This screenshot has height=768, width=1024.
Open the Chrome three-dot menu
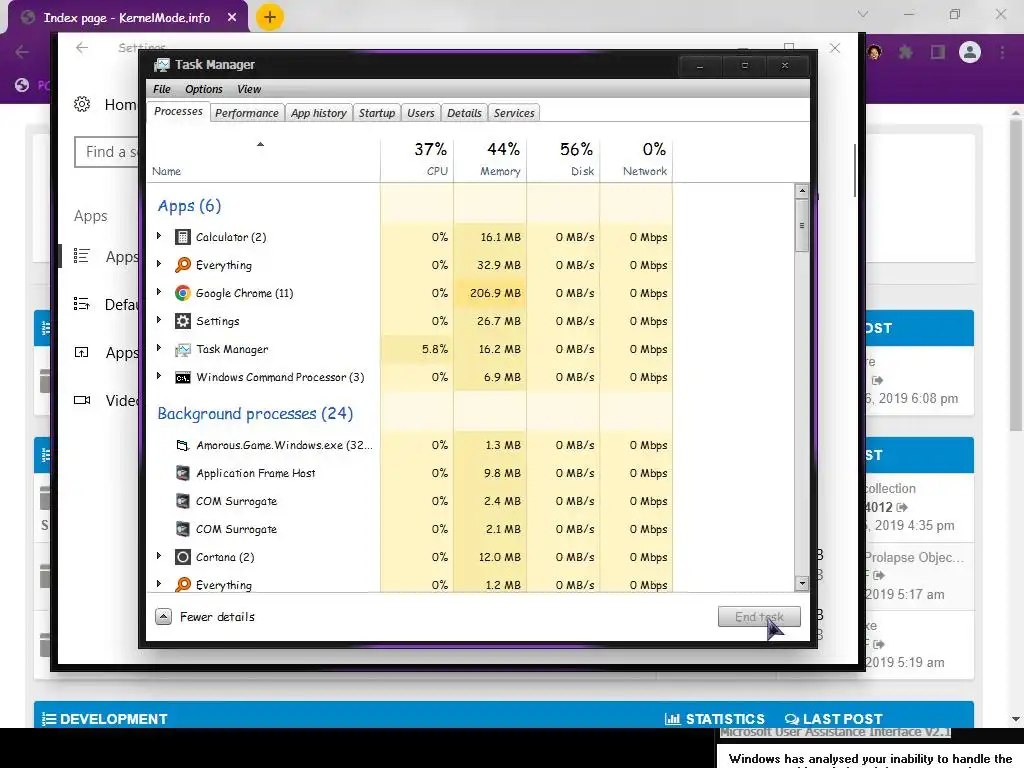coord(1002,52)
